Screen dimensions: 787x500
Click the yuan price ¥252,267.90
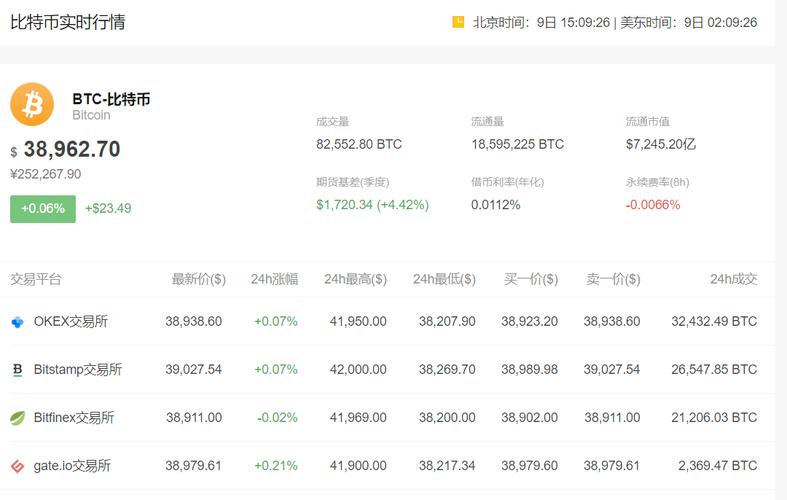click(x=46, y=174)
